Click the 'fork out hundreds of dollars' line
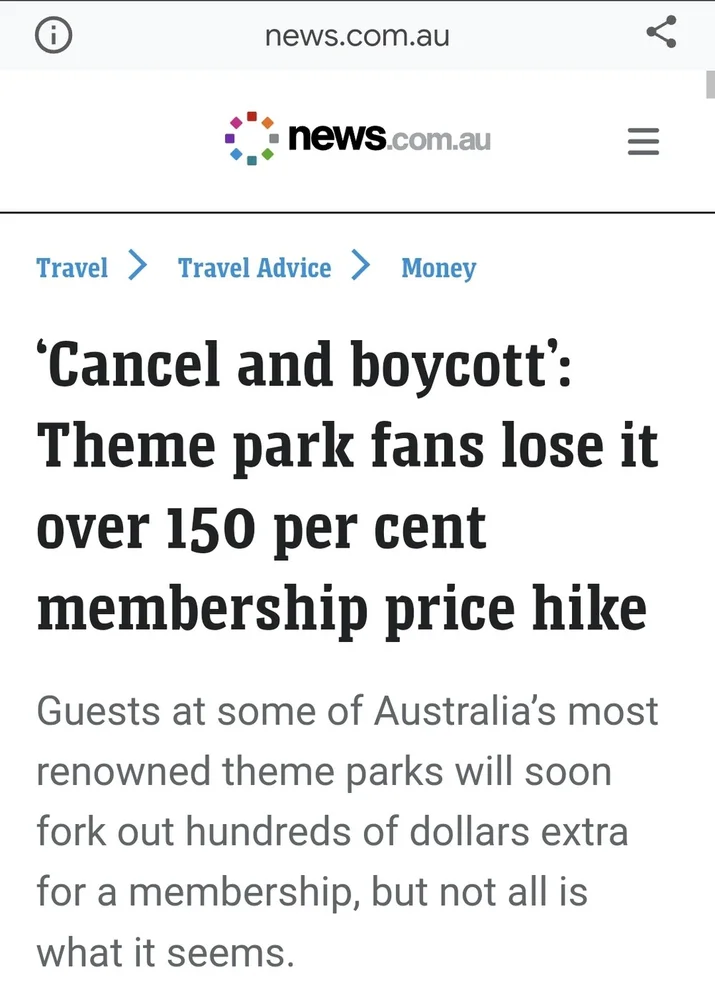Image resolution: width=715 pixels, height=1000 pixels. click(332, 832)
